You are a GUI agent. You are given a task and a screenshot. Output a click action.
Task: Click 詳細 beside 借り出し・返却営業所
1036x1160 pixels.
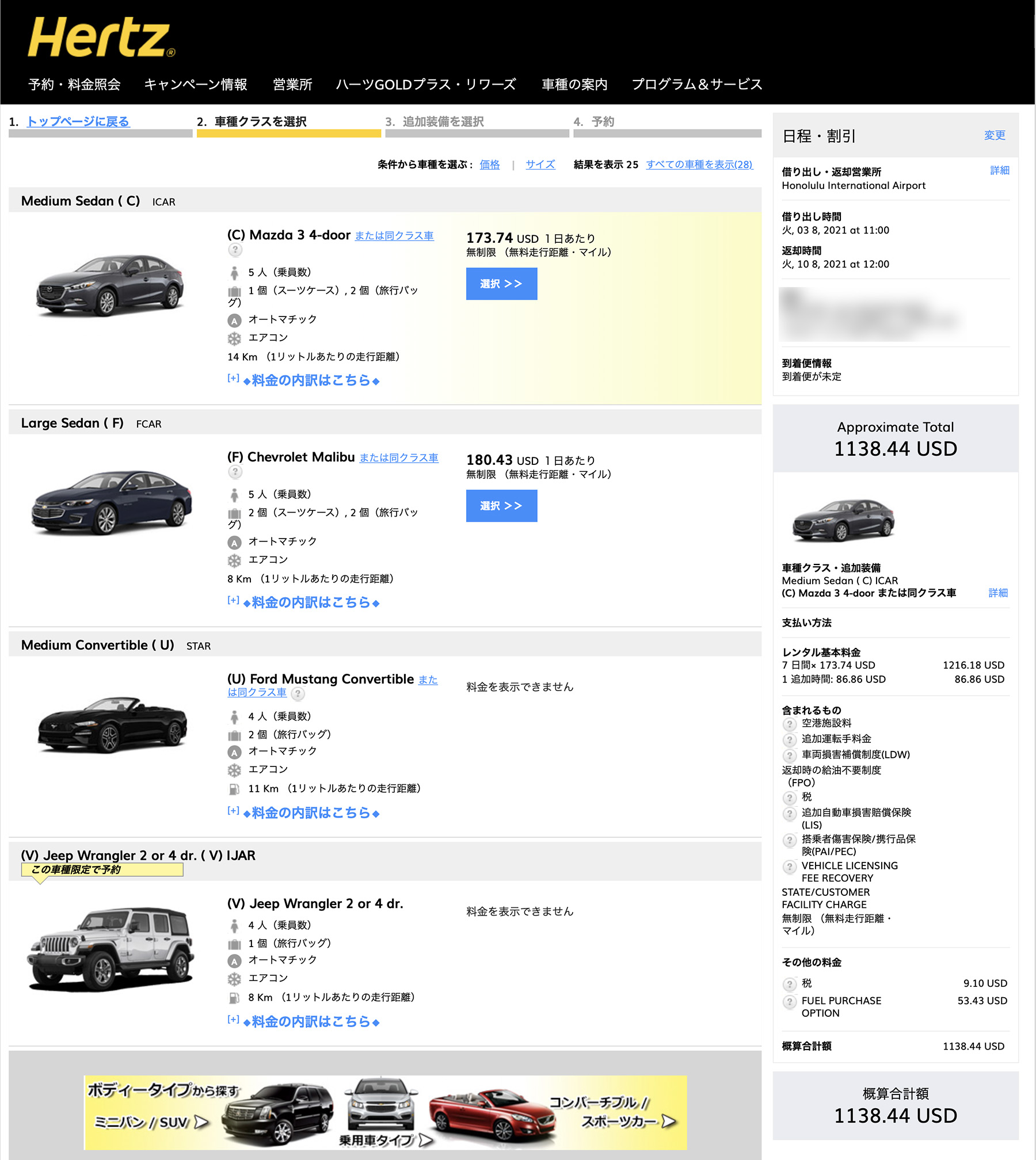click(1000, 170)
